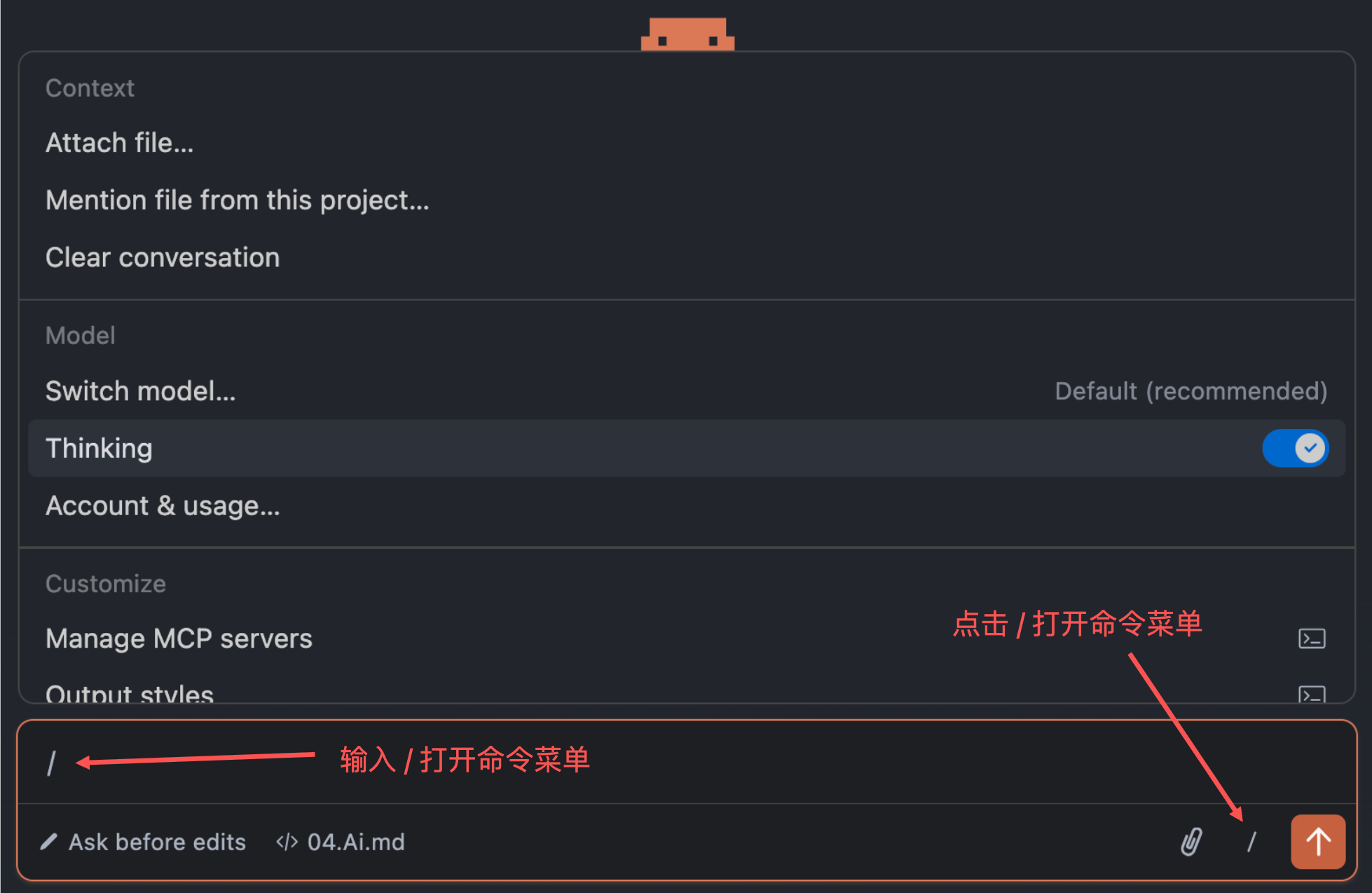The width and height of the screenshot is (1372, 893).
Task: Click the orange Claude mascot icon
Action: (687, 34)
